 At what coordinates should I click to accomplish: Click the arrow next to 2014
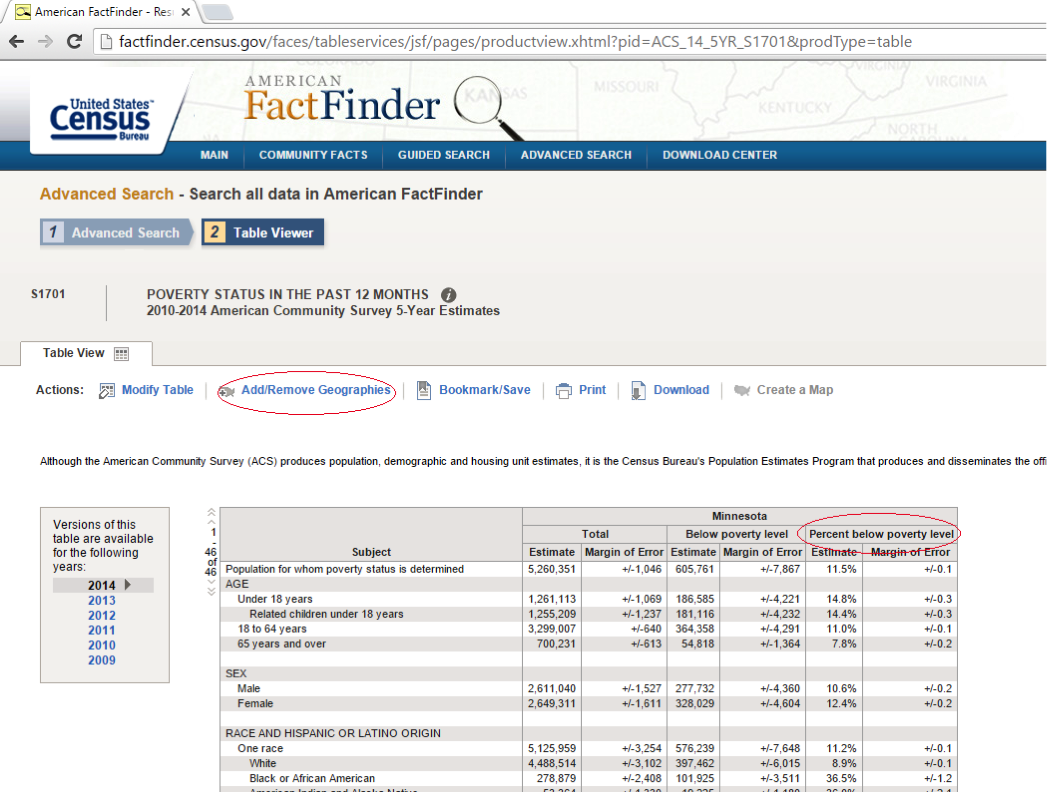[x=128, y=585]
